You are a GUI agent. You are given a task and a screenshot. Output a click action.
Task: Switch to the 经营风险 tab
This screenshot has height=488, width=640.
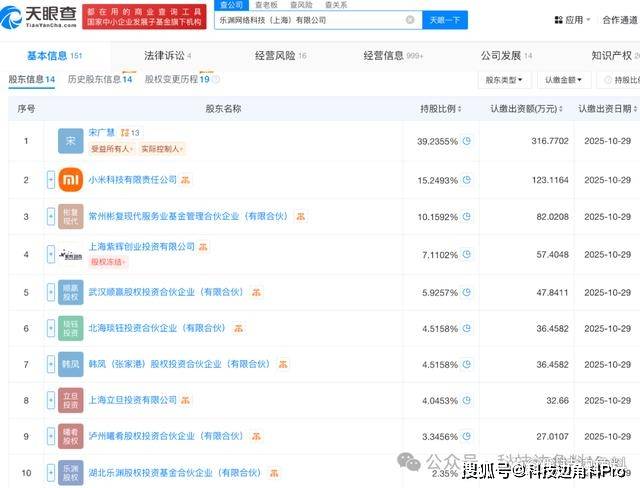[280, 55]
